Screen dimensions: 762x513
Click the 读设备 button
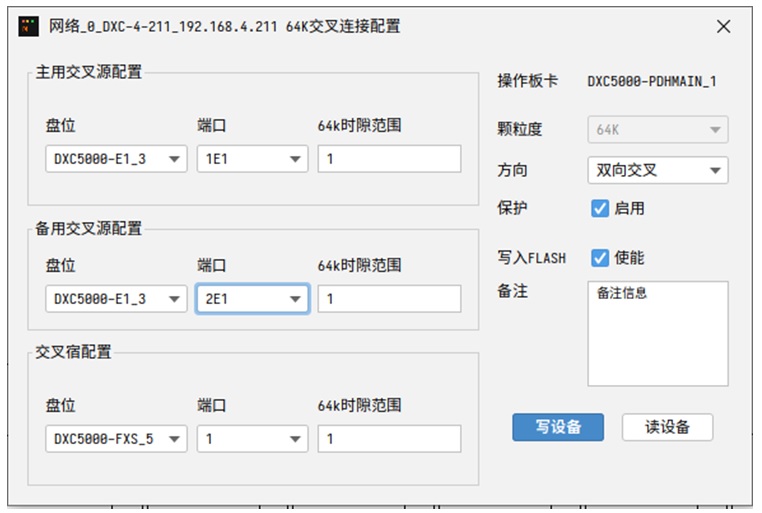click(667, 427)
